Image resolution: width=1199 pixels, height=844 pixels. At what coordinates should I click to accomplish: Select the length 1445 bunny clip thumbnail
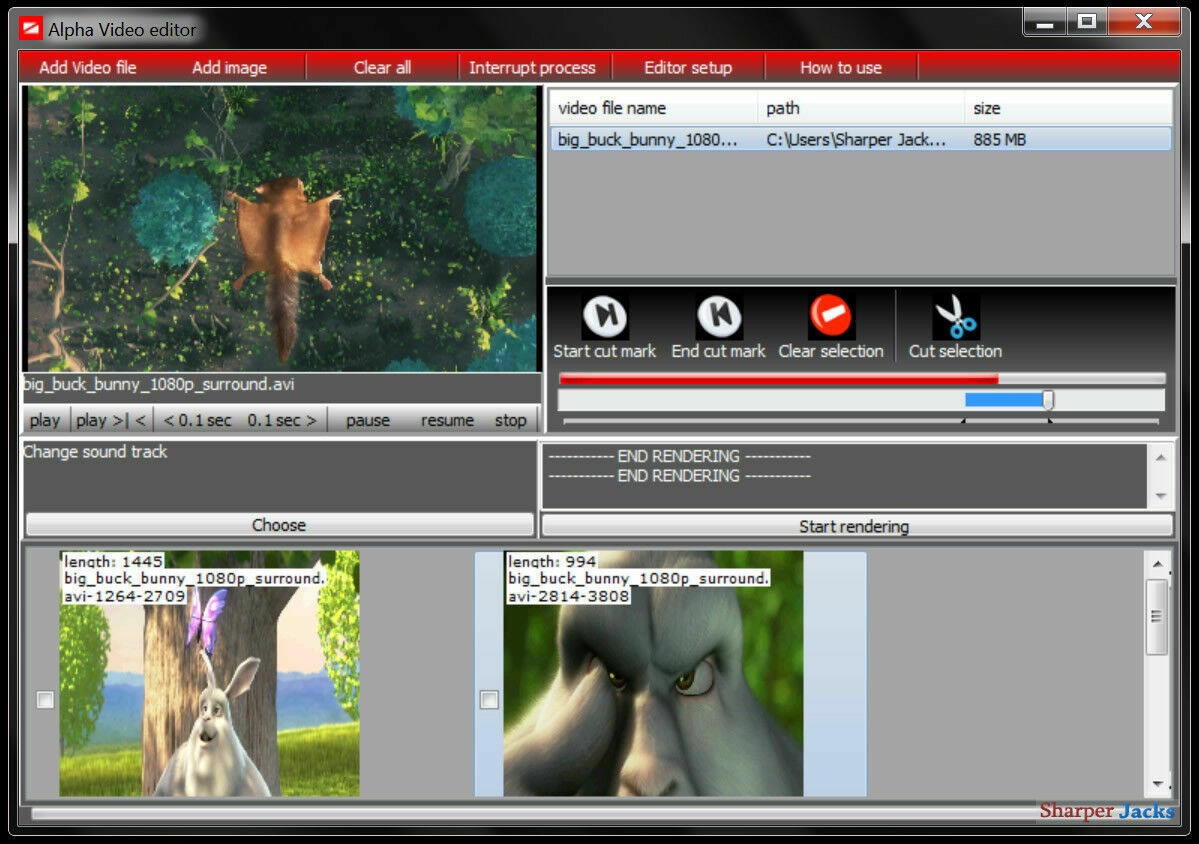210,674
